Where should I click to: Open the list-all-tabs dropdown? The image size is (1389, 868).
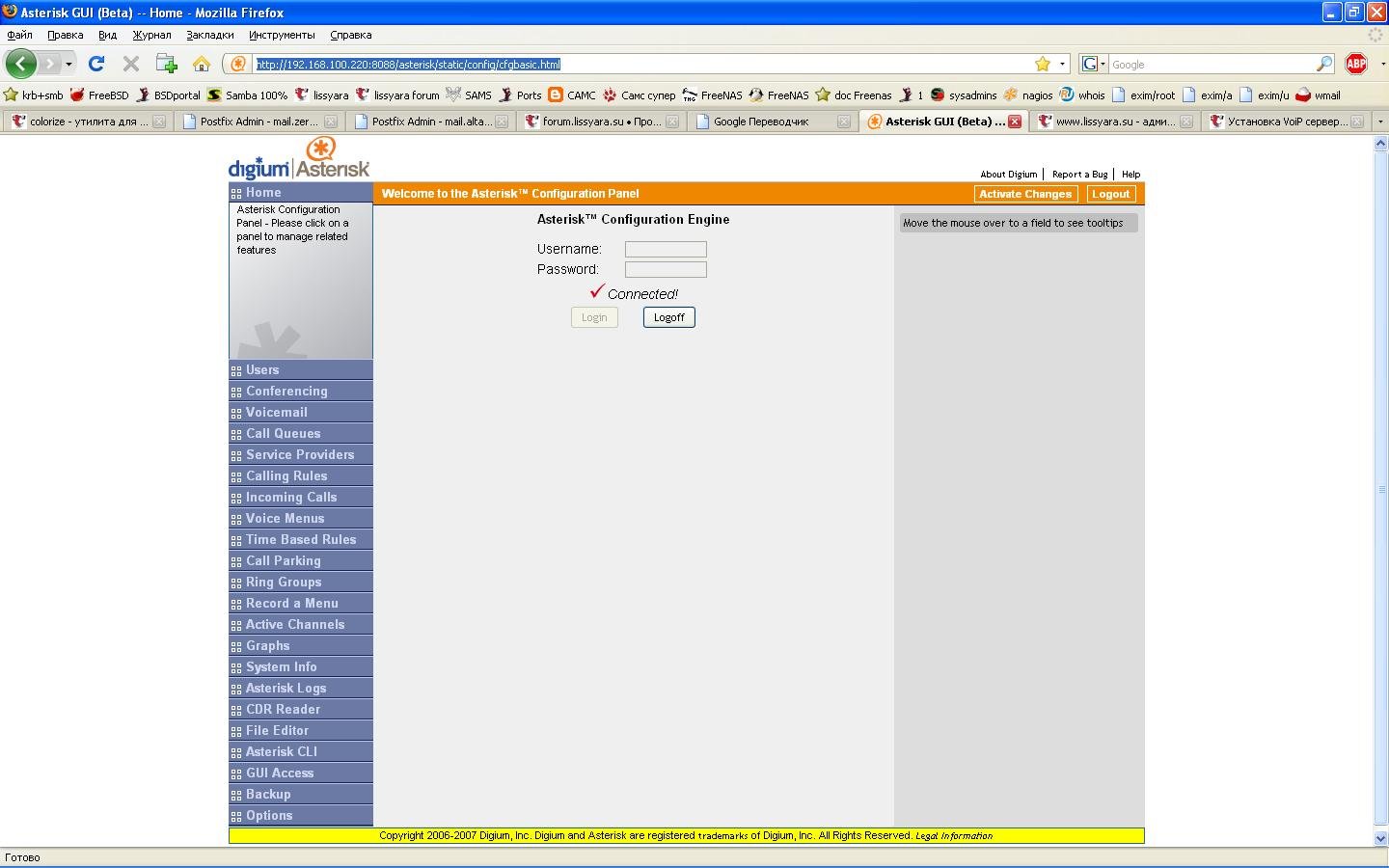1380,122
